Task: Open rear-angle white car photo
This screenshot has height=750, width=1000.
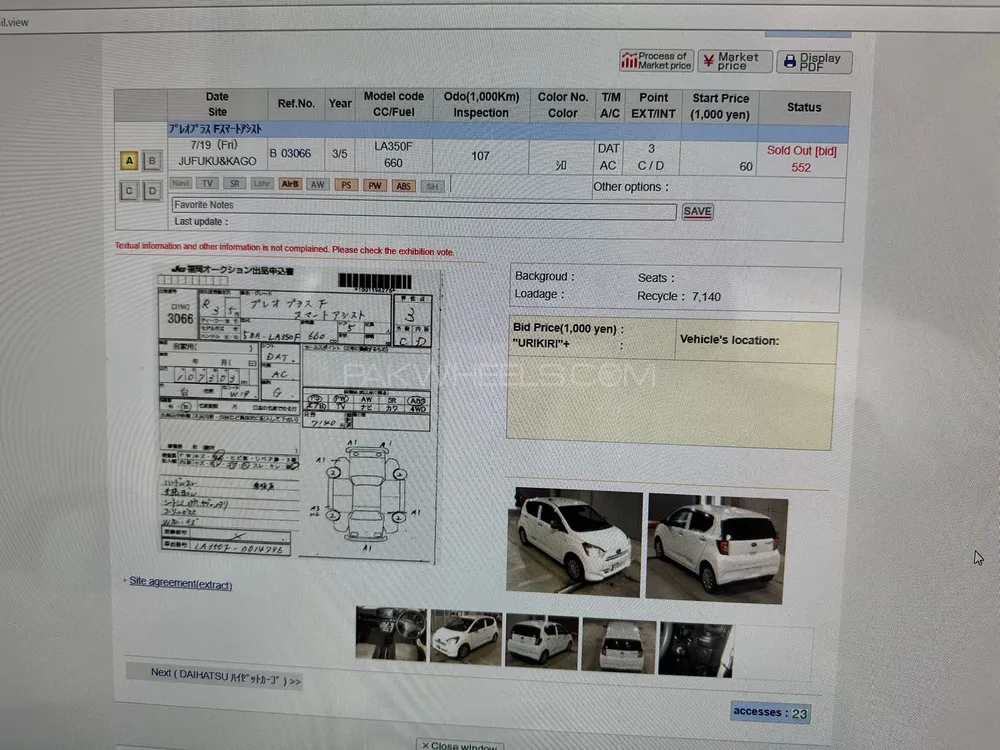Action: (x=717, y=548)
